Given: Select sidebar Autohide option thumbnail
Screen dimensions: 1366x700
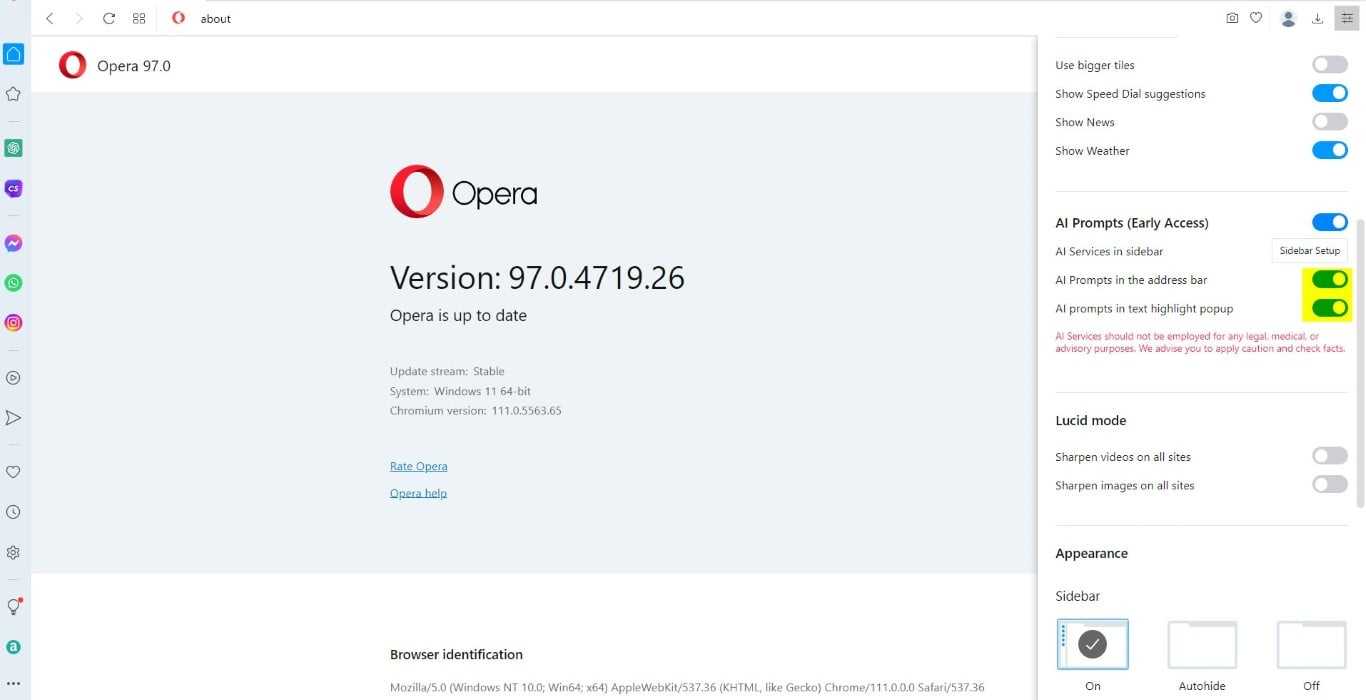Looking at the screenshot, I should coord(1202,644).
